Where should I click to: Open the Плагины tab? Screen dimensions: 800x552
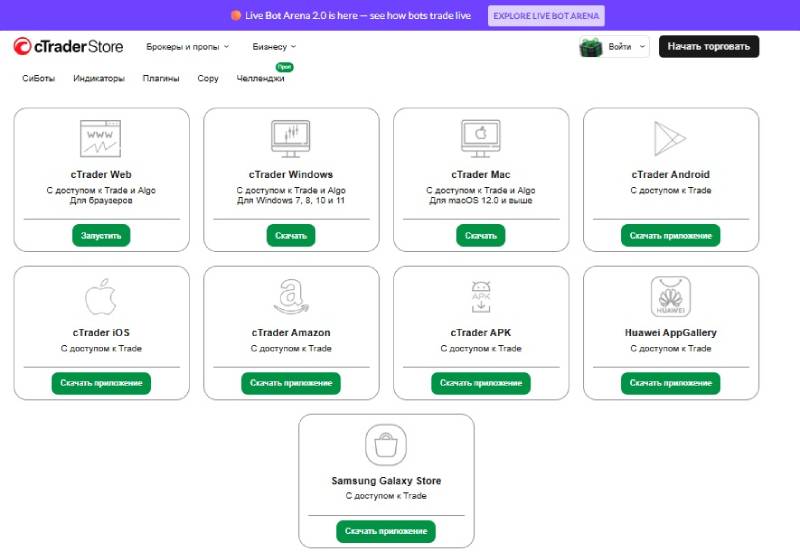(161, 78)
